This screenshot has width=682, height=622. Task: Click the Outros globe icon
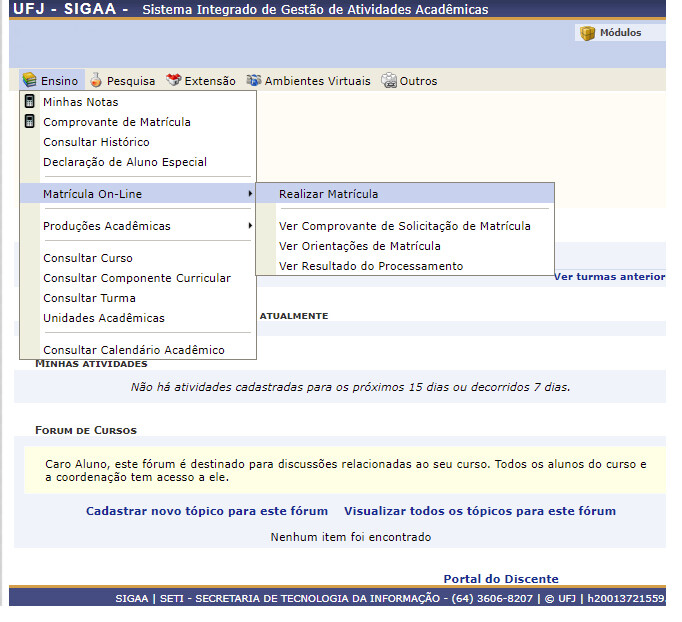point(388,81)
